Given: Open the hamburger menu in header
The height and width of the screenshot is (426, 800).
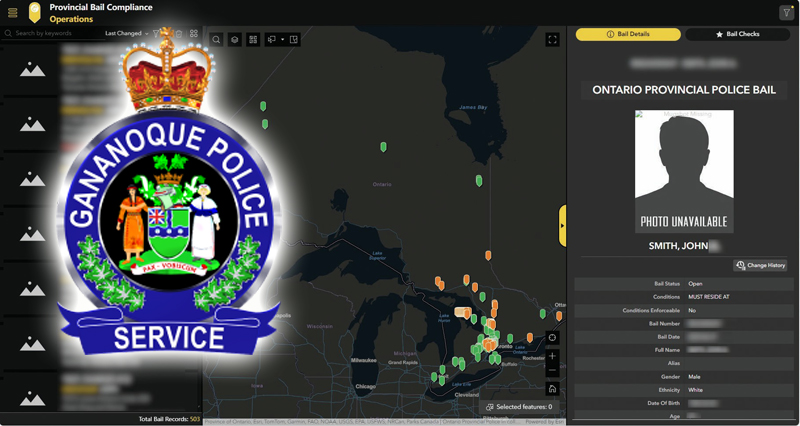Looking at the screenshot, I should click(12, 12).
